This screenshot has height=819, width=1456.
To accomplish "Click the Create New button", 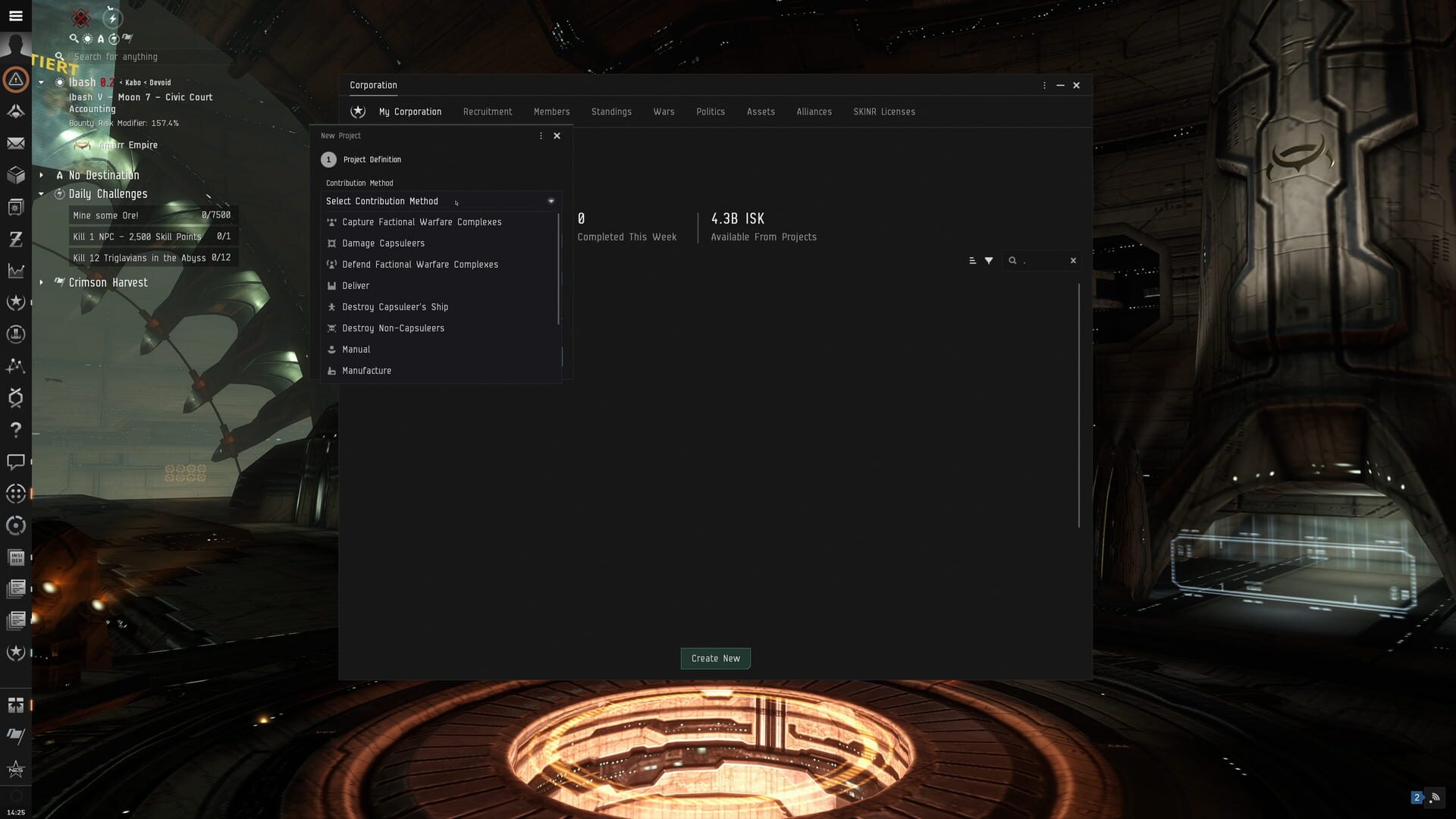I will point(714,658).
